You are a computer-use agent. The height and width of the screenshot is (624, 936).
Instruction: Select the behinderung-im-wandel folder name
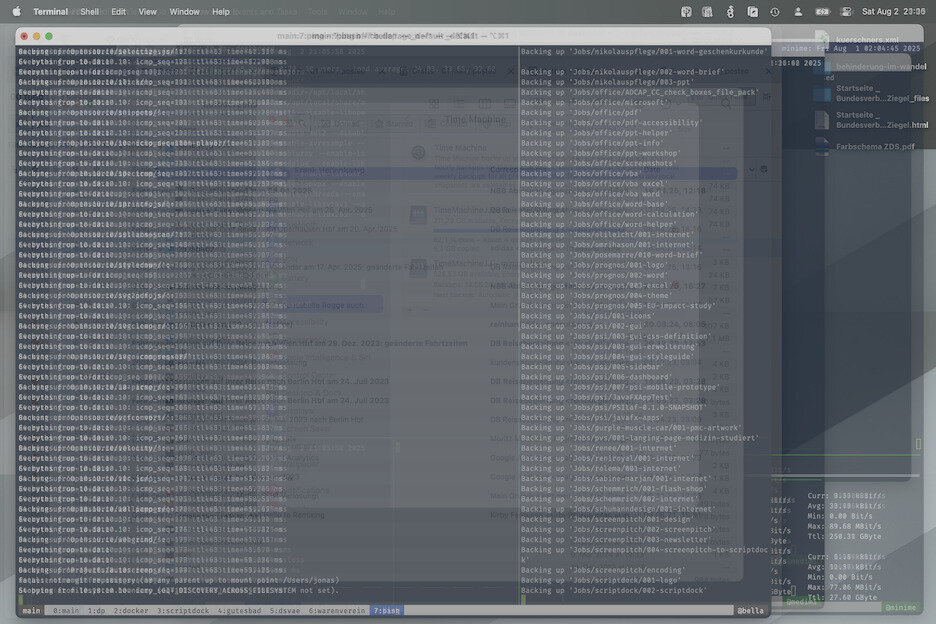(x=881, y=66)
